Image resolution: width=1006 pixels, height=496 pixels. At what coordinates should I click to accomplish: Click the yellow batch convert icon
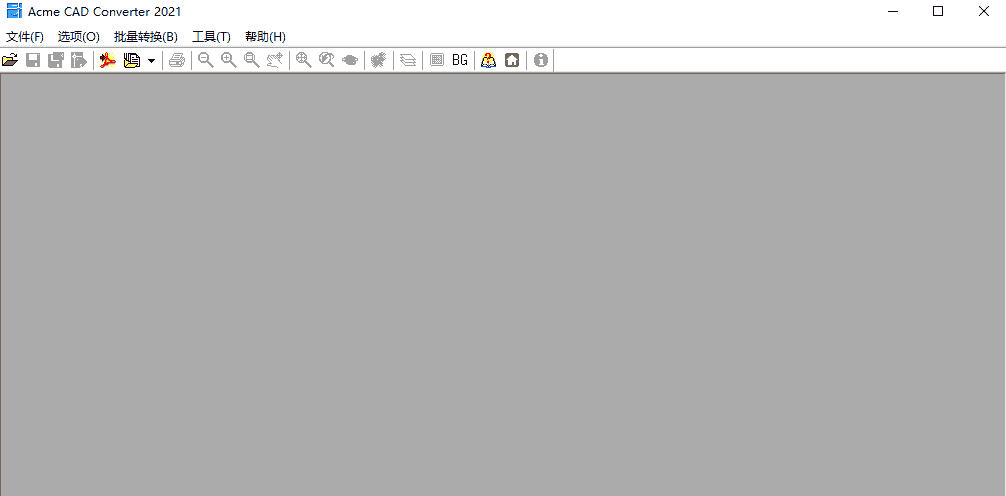(x=131, y=60)
